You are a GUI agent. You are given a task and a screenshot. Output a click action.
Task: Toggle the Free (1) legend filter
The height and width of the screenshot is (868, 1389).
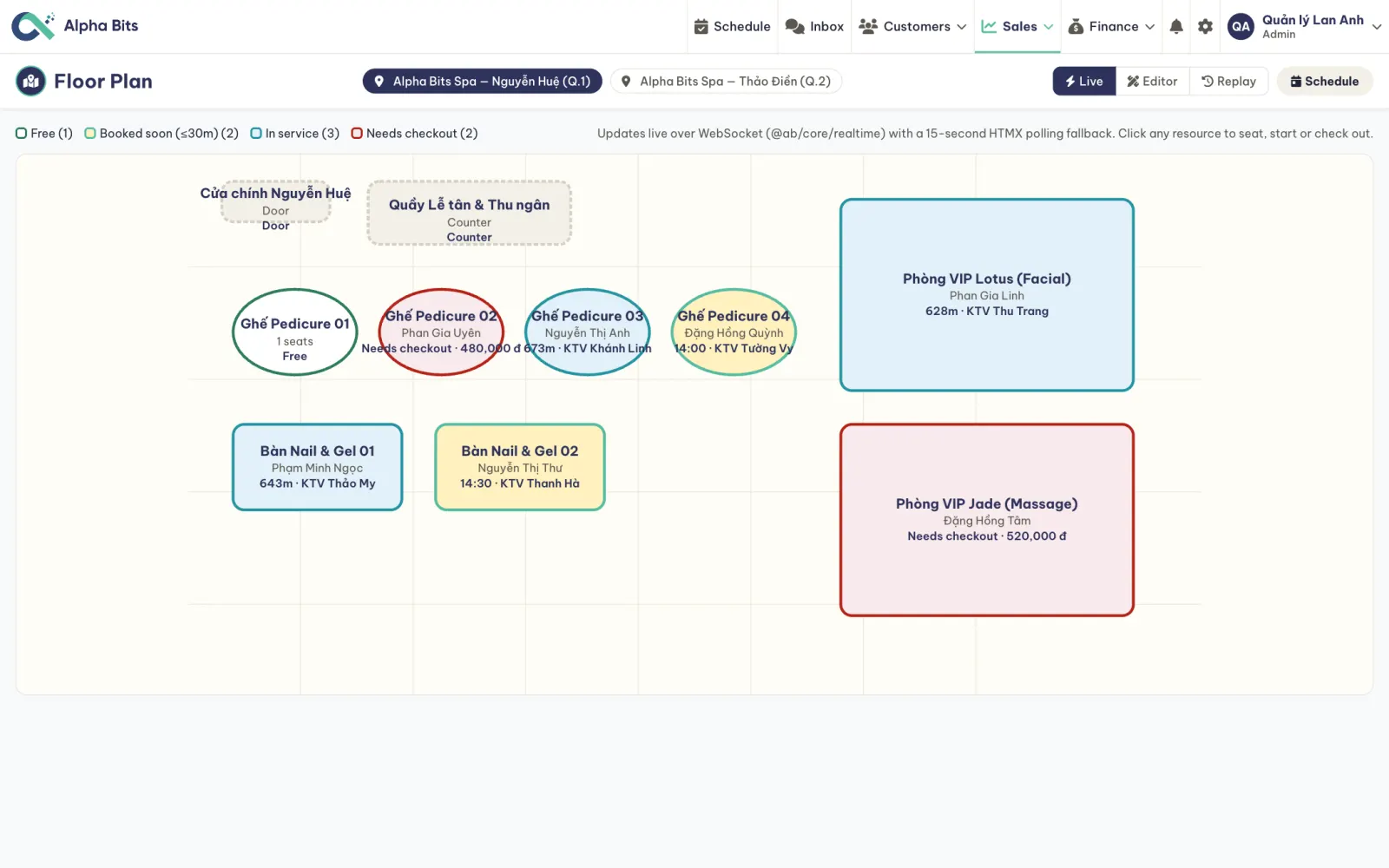pos(44,134)
